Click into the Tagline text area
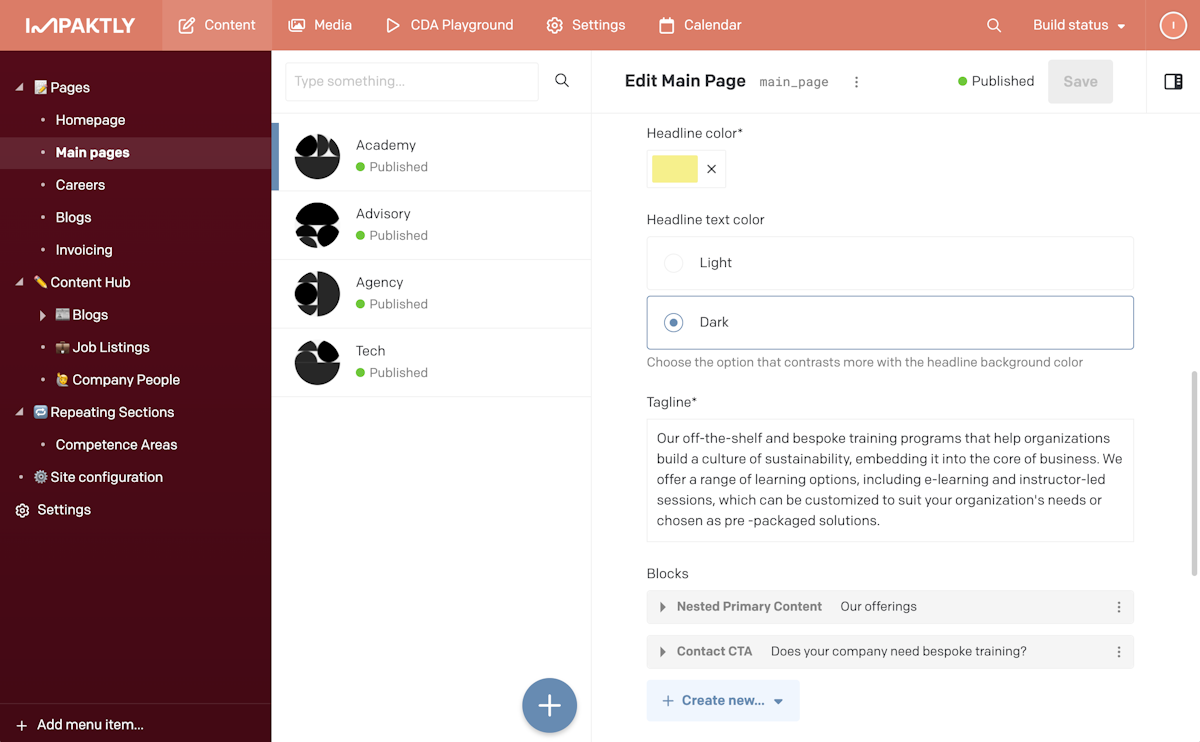1200x742 pixels. pyautogui.click(x=890, y=480)
